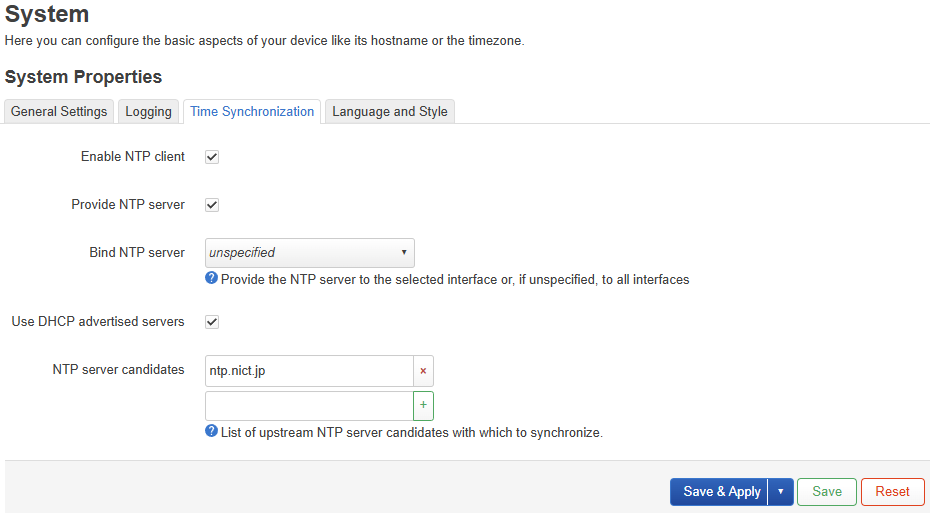Click the System page heading
The image size is (930, 513).
coord(47,15)
